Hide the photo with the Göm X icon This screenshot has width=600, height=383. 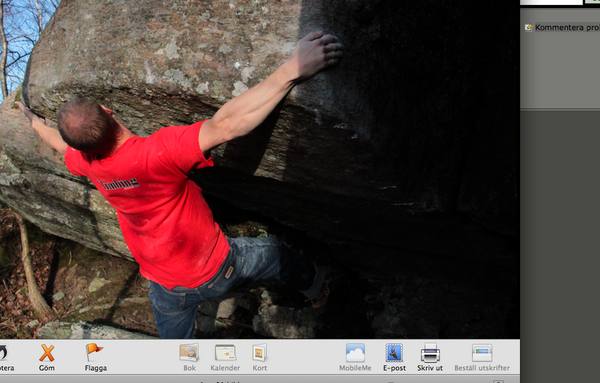click(47, 352)
